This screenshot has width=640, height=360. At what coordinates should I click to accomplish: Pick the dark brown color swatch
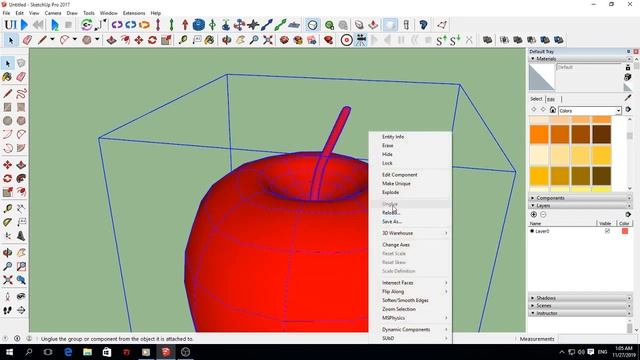click(601, 135)
